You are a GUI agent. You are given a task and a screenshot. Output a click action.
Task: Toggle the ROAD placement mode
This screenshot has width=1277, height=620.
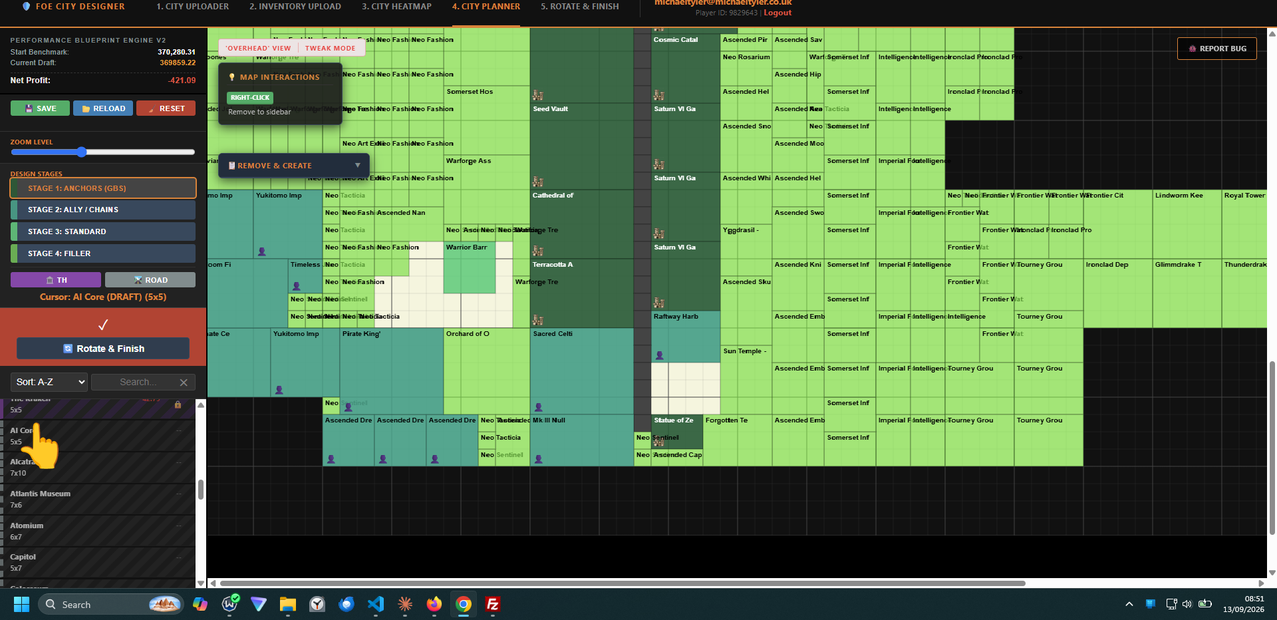150,280
